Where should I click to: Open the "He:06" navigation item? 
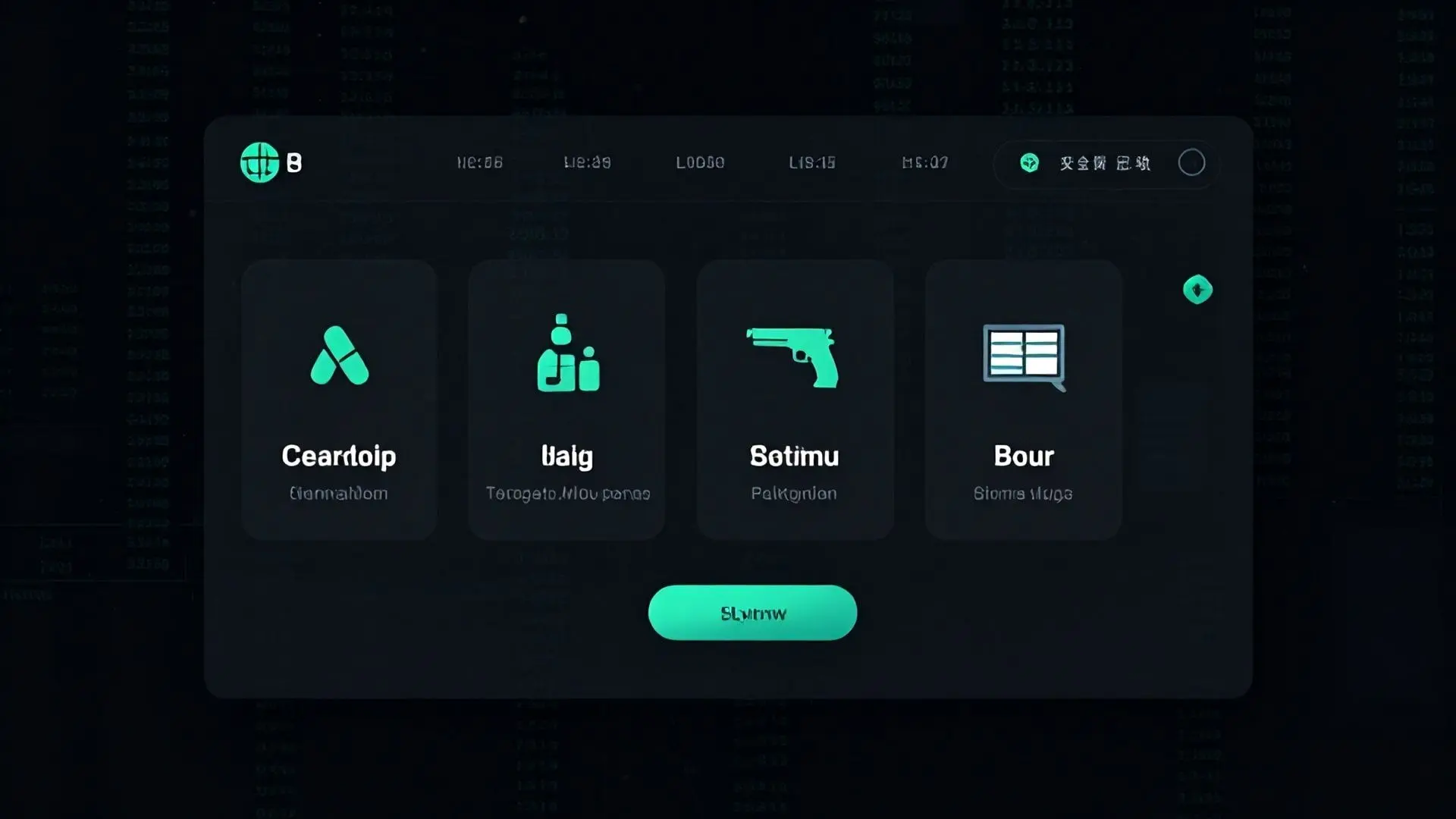(479, 162)
